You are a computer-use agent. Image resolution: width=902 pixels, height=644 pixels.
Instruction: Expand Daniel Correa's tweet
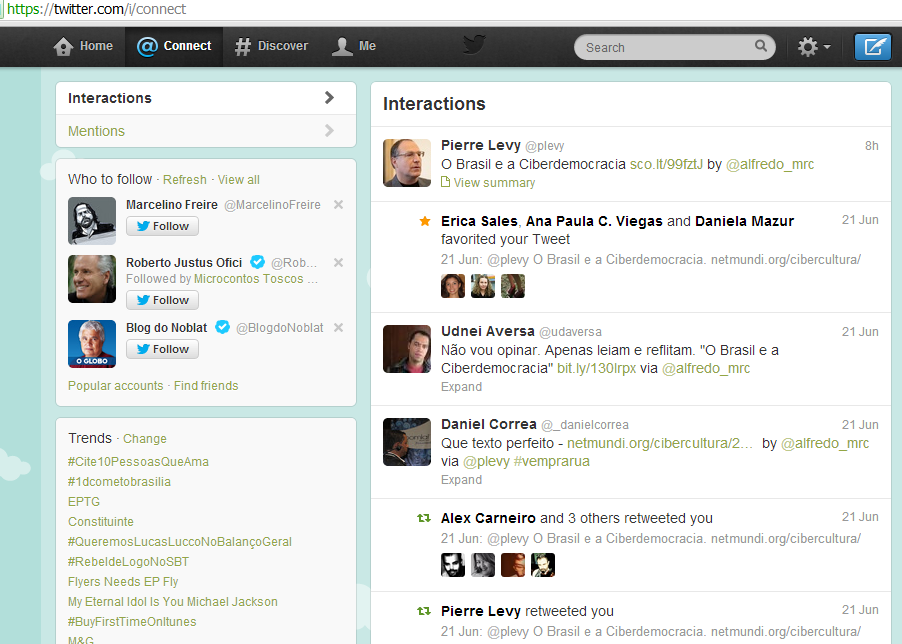pos(461,480)
